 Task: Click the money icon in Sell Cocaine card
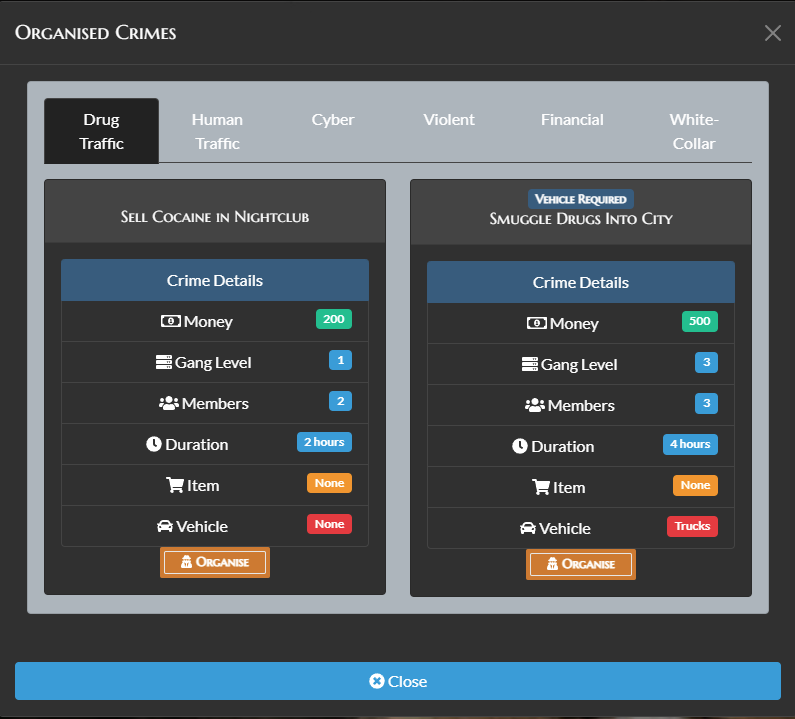[x=171, y=321]
